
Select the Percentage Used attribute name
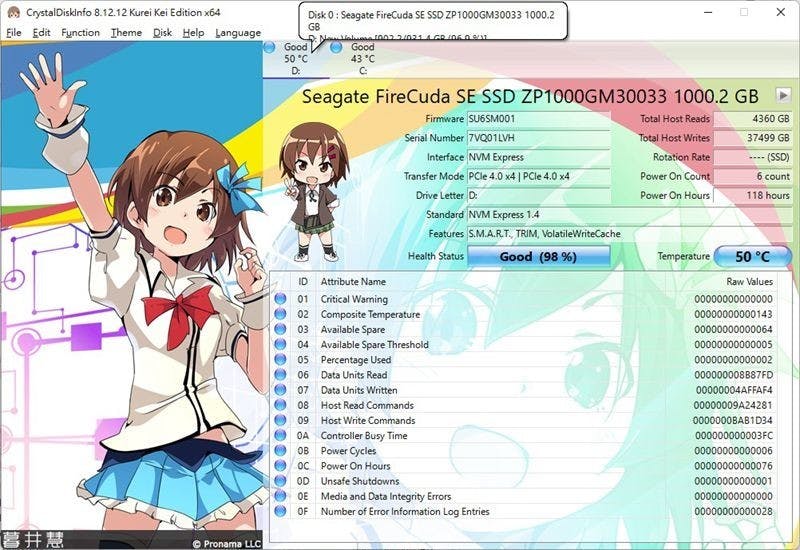point(356,360)
